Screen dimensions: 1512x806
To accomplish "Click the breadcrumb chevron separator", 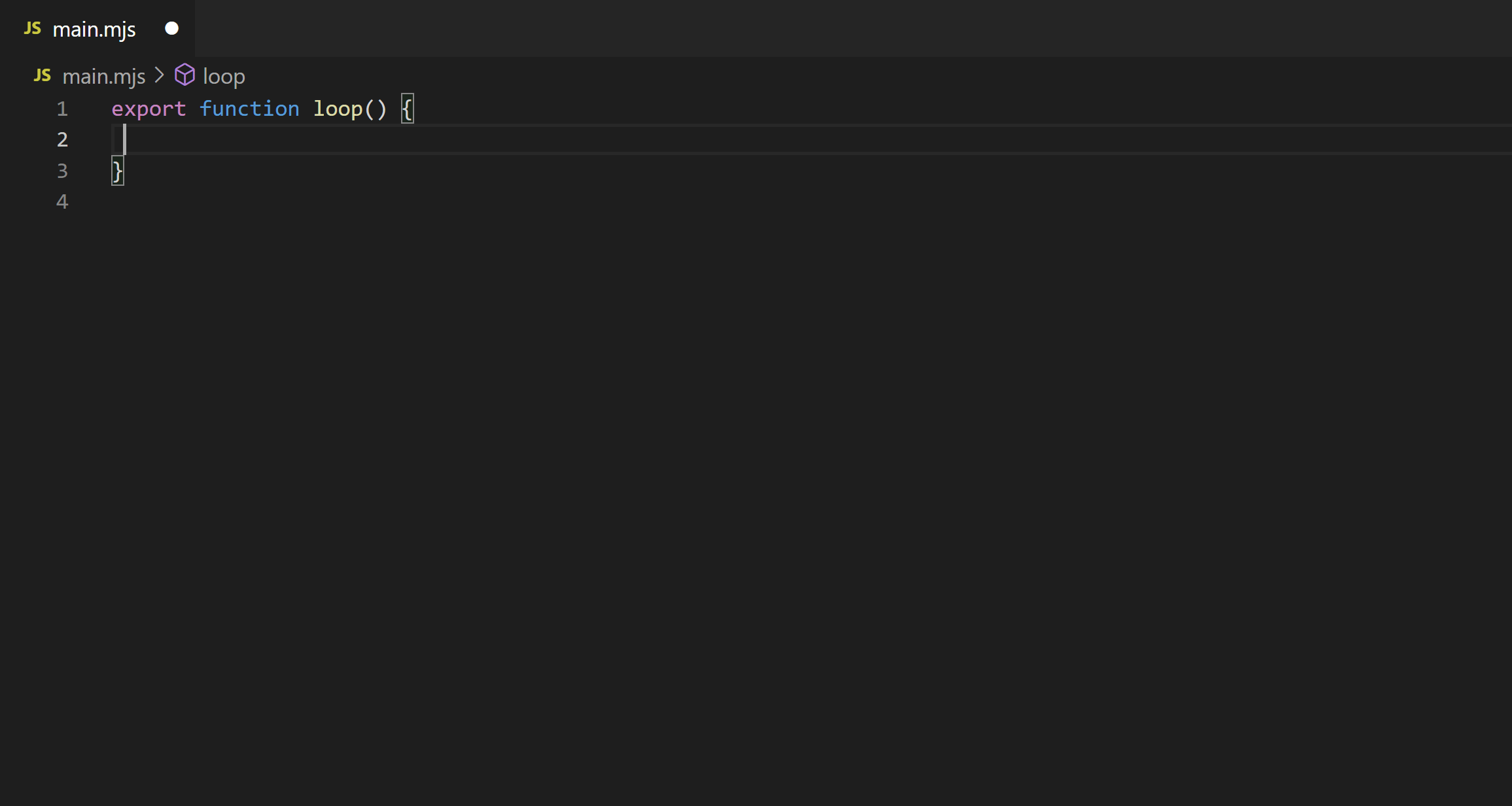I will (x=159, y=76).
